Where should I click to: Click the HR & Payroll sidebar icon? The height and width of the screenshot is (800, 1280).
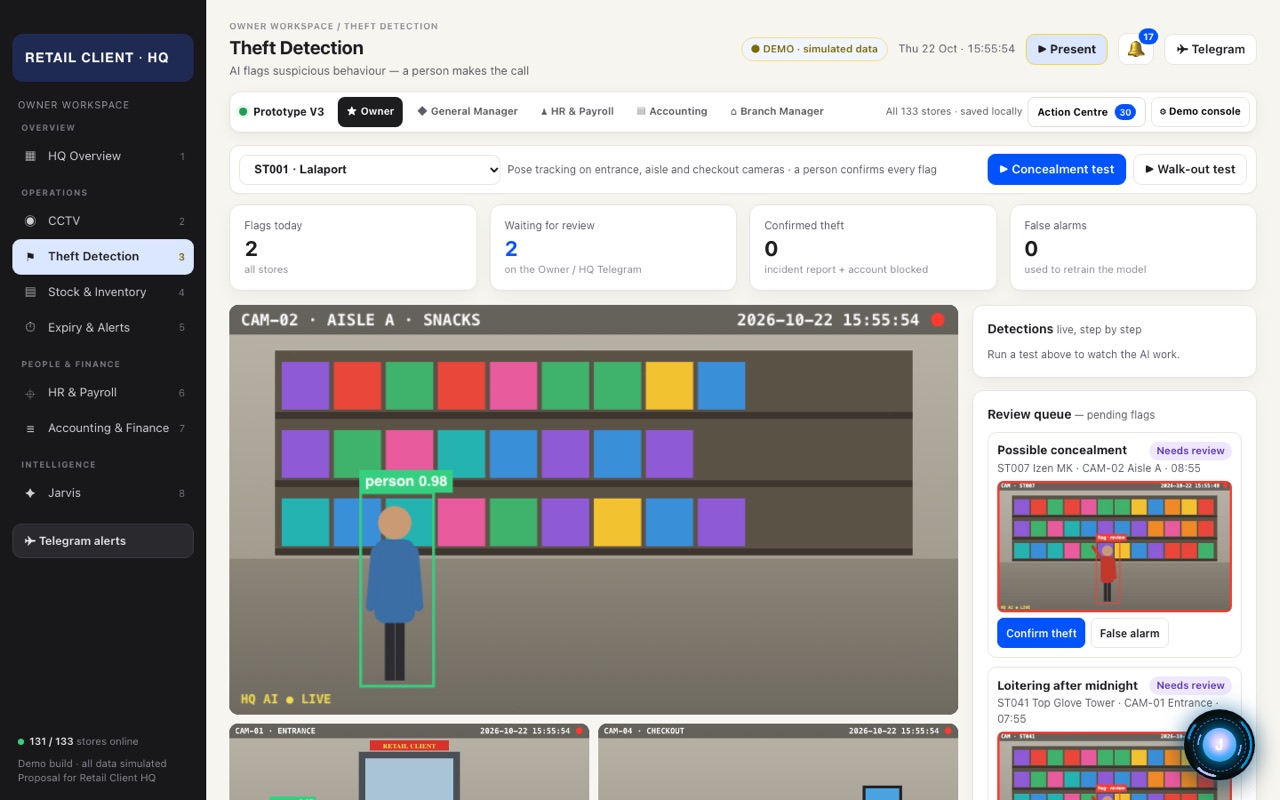pyautogui.click(x=30, y=393)
